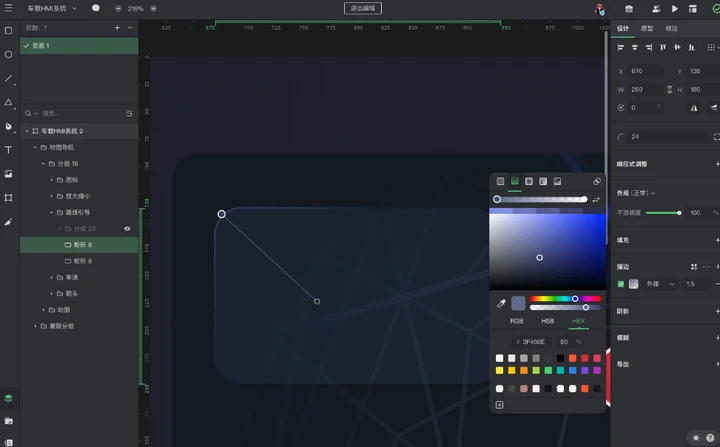
Task: Toggle visibility of group 分组 23
Action: pyautogui.click(x=127, y=229)
